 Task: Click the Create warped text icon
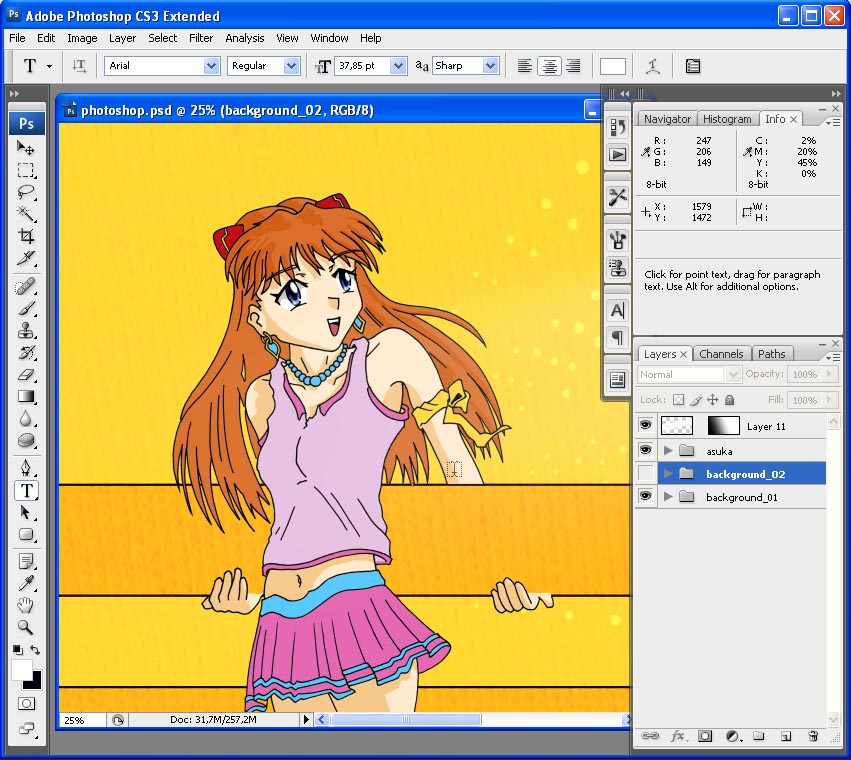tap(652, 66)
